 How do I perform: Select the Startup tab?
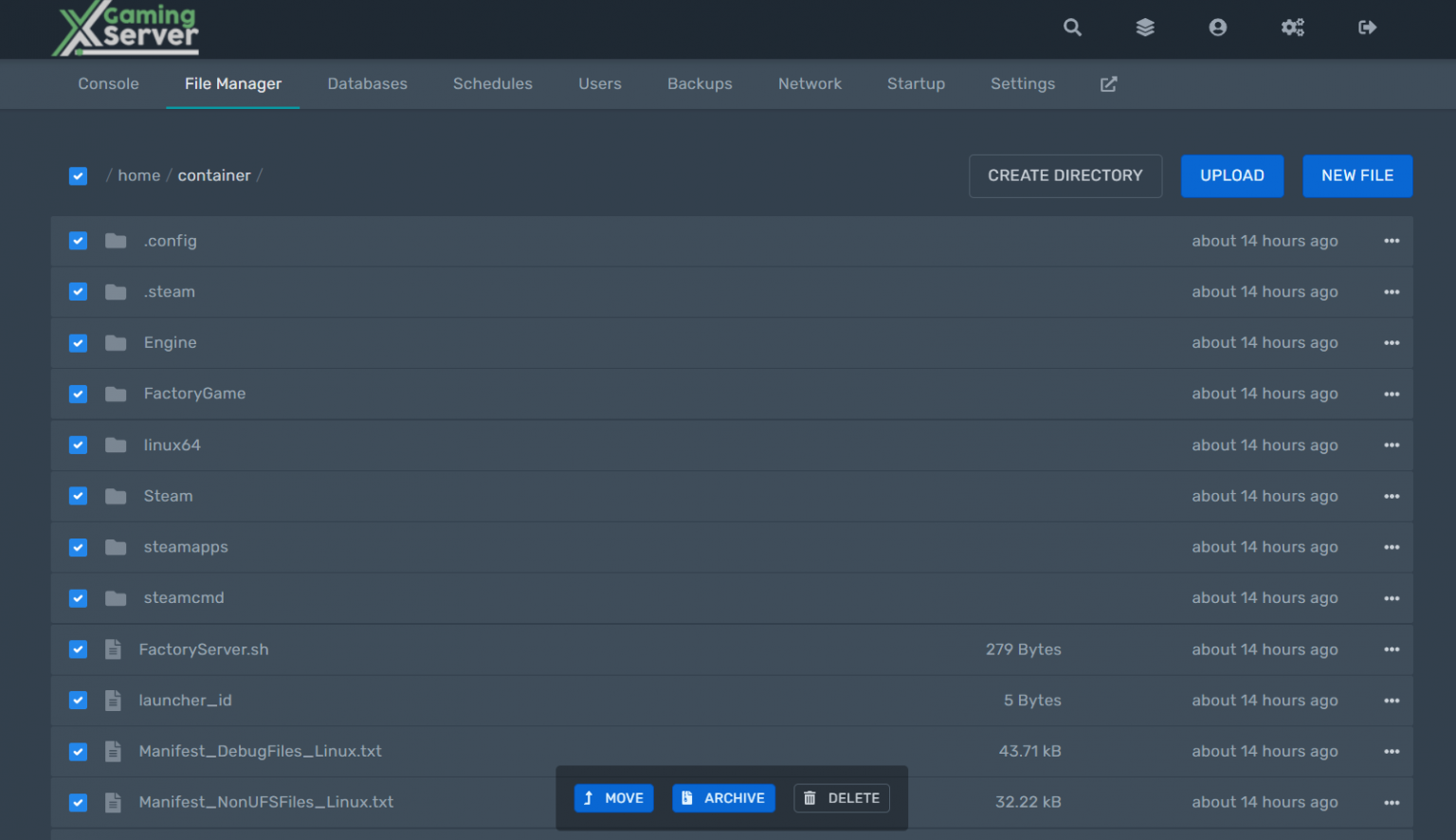pos(916,84)
